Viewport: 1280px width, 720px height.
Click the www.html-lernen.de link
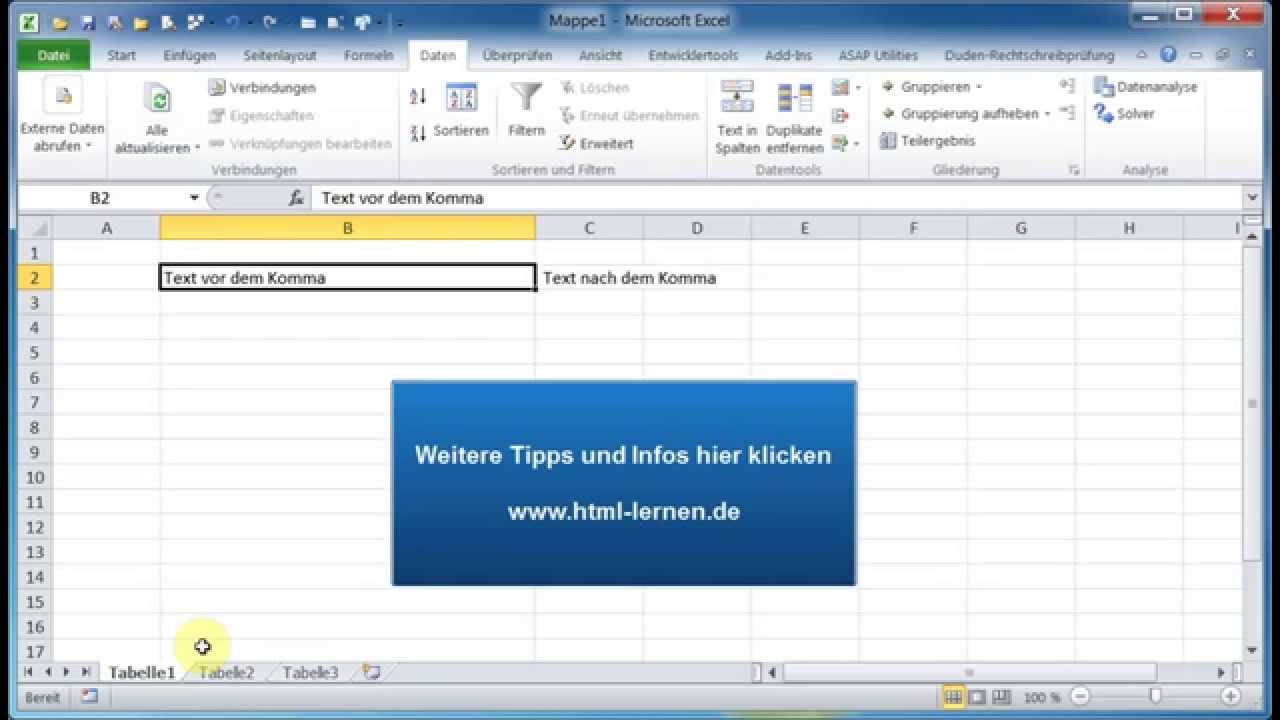tap(624, 512)
